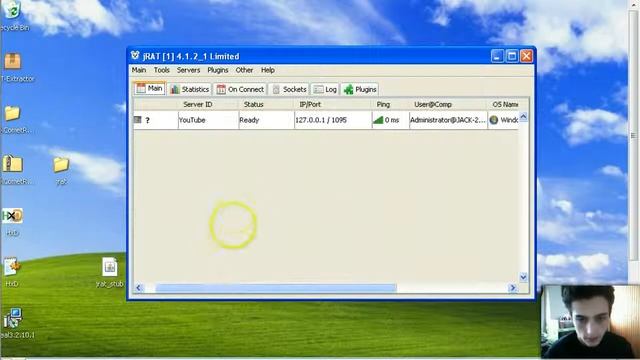Click the Status column header
Image resolution: width=640 pixels, height=360 pixels.
[253, 104]
